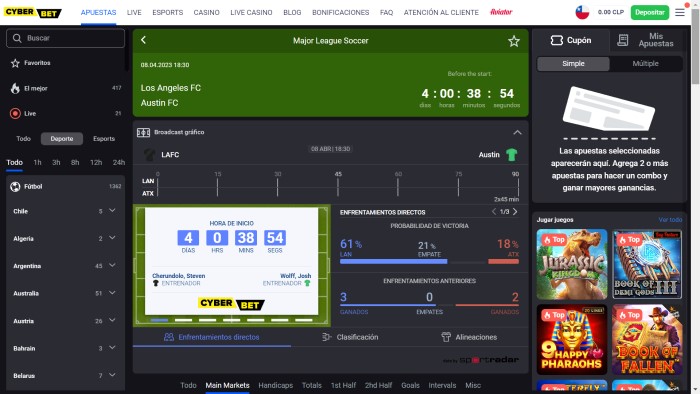Viewport: 700px width, 394px height.
Task: Switch sidebar filter to Deporte
Action: [x=62, y=139]
